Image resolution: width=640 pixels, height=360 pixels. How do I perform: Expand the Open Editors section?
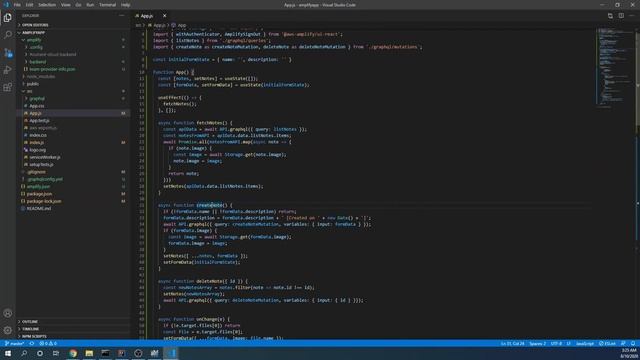click(73, 25)
